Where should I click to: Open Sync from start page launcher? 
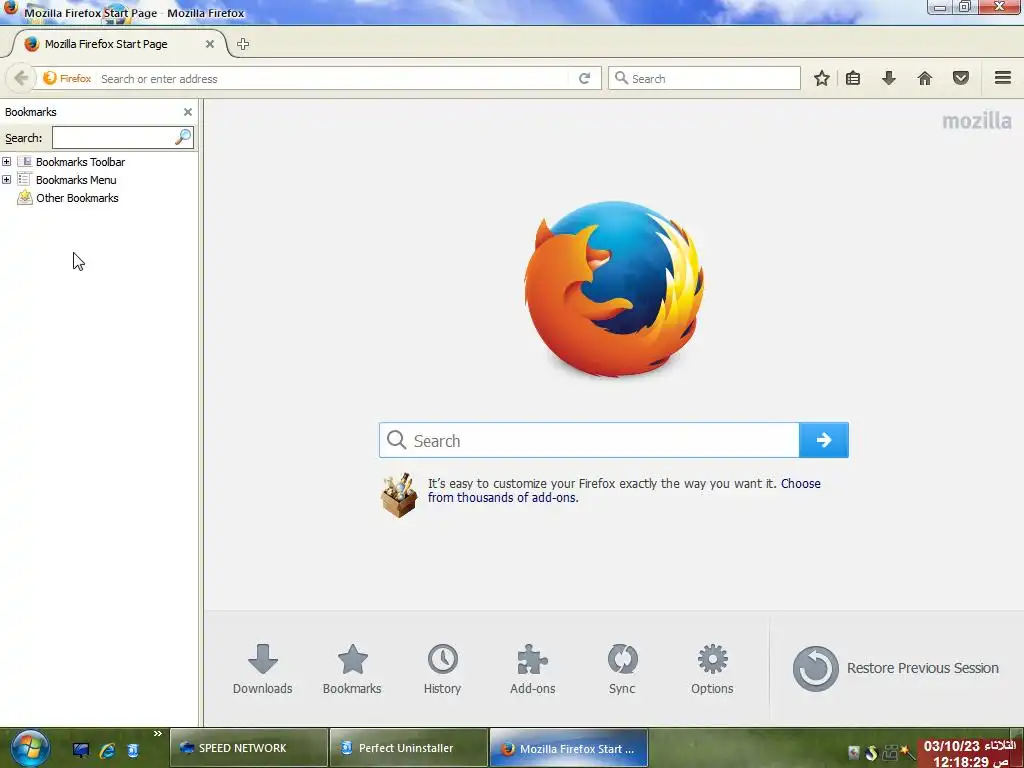(x=622, y=669)
